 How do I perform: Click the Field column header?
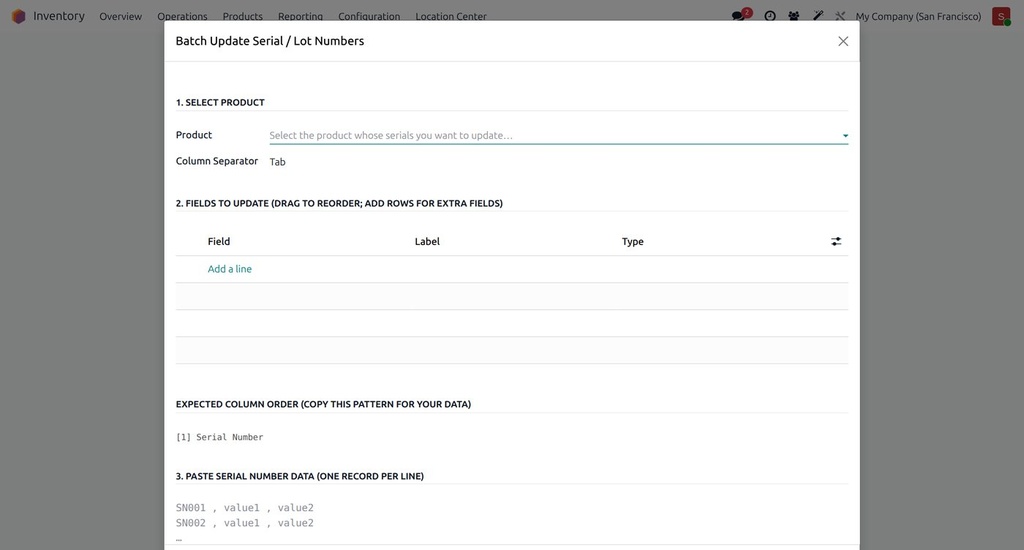[219, 241]
